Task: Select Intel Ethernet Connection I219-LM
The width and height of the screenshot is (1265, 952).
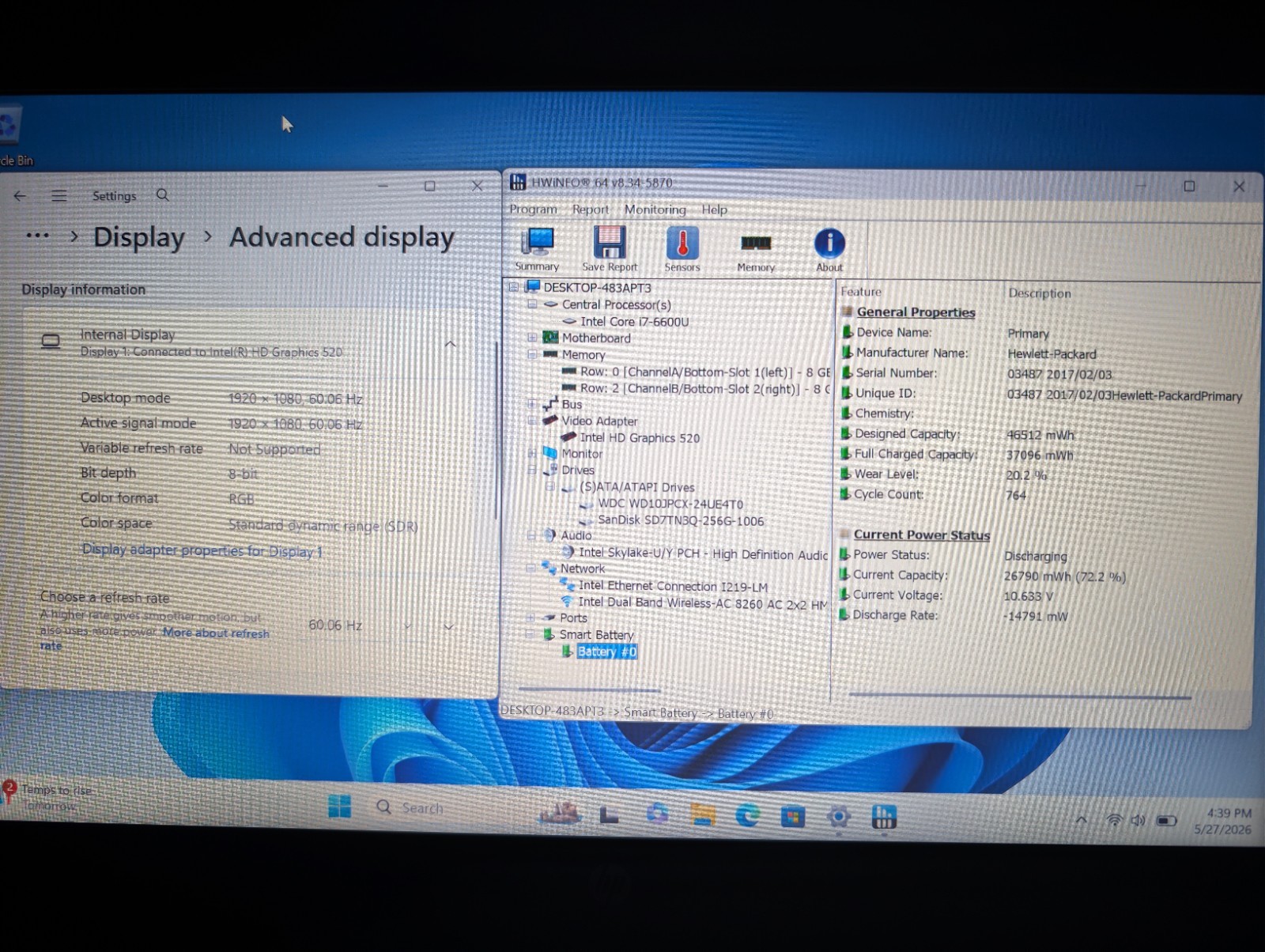Action: 673,586
